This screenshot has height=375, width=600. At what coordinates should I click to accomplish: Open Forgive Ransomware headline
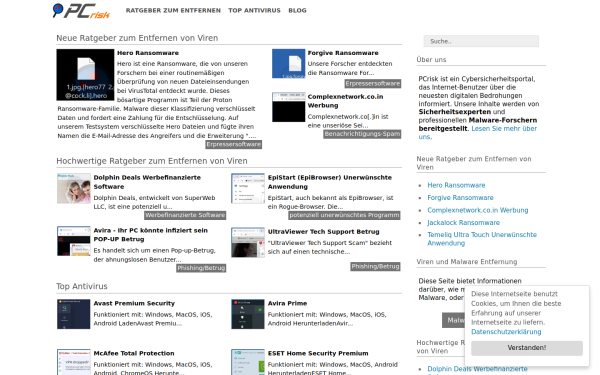(x=343, y=53)
